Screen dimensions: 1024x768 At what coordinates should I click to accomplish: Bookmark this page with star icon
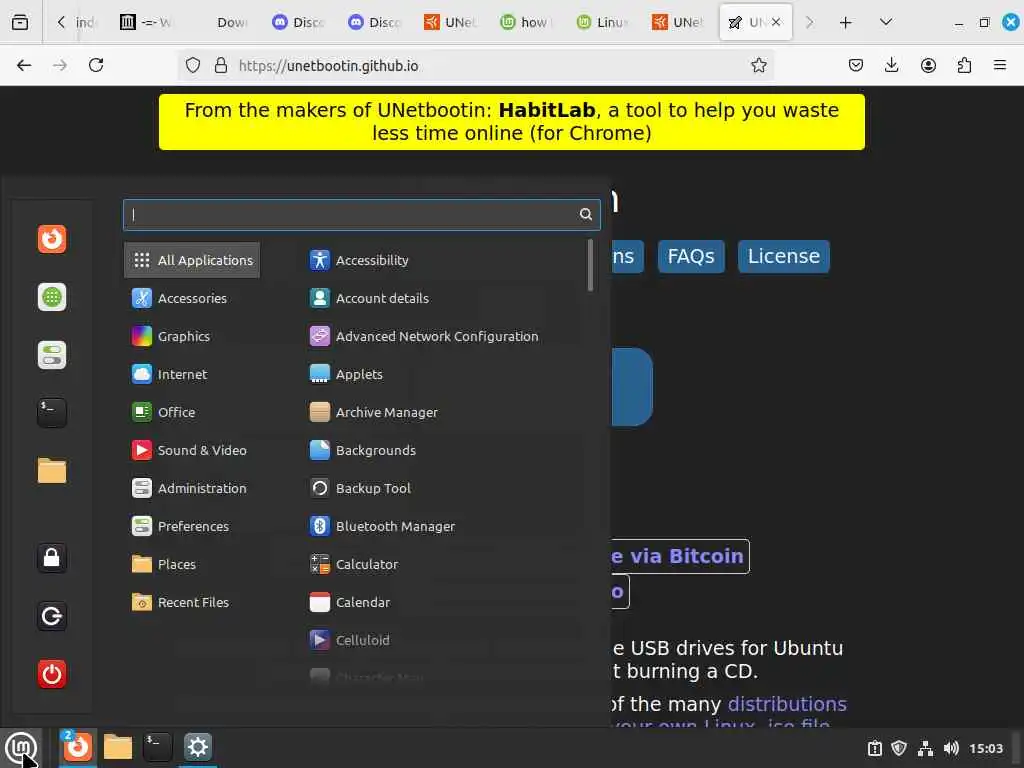tap(758, 65)
